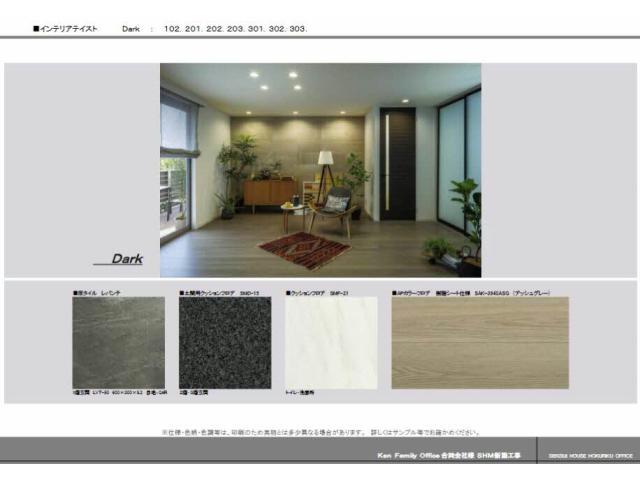The width and height of the screenshot is (640, 480).
Task: Click the インテリアテイスト heading text
Action: [66, 29]
